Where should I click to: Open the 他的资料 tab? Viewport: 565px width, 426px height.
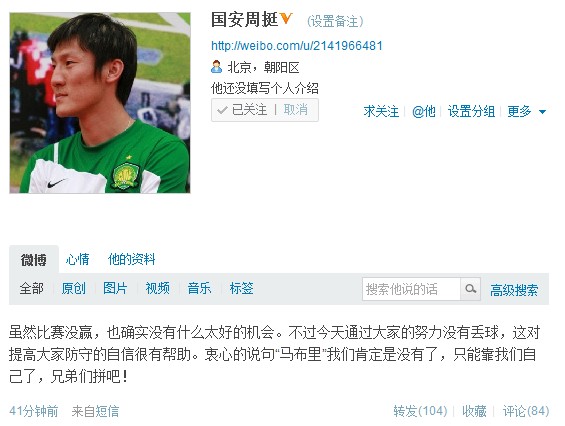point(132,259)
